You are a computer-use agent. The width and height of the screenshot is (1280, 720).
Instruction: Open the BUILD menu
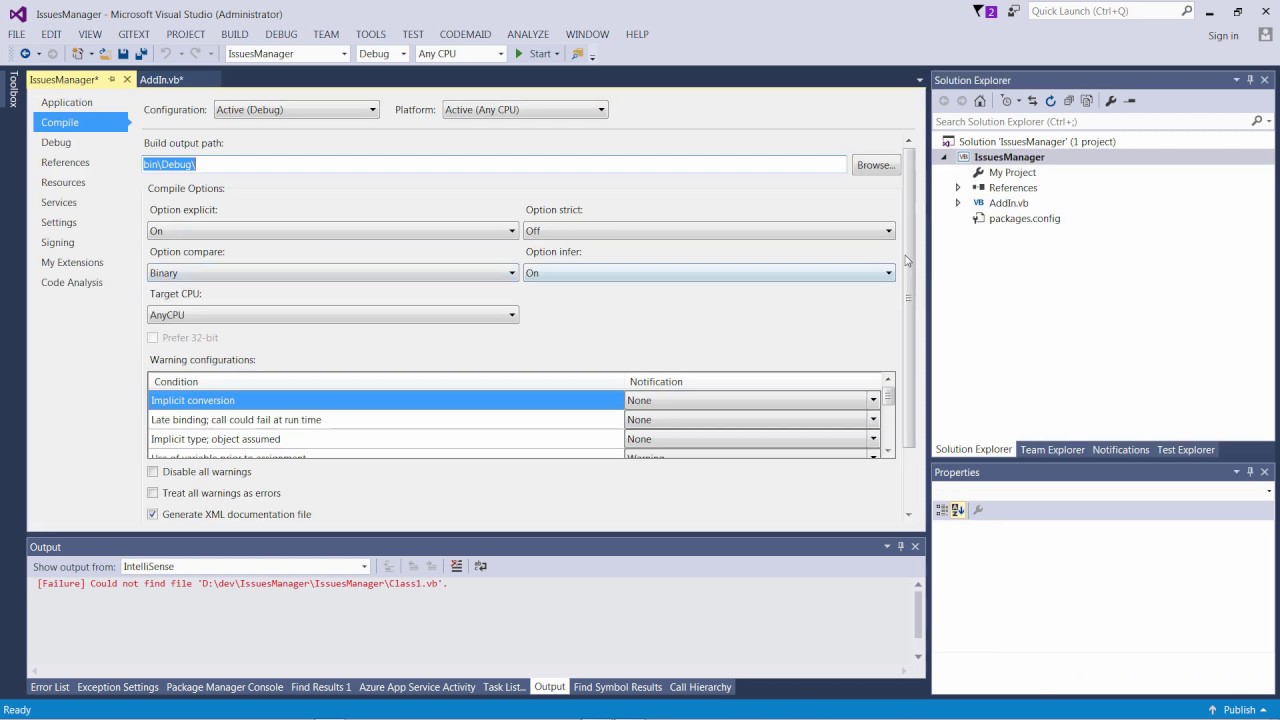click(x=235, y=34)
